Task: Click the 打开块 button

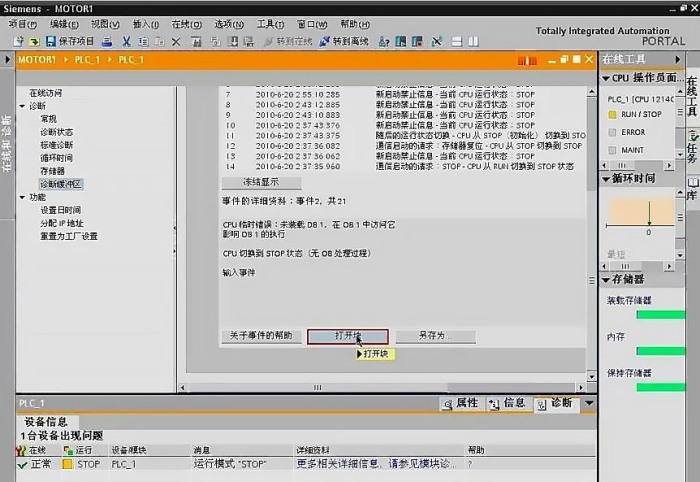Action: (x=348, y=336)
